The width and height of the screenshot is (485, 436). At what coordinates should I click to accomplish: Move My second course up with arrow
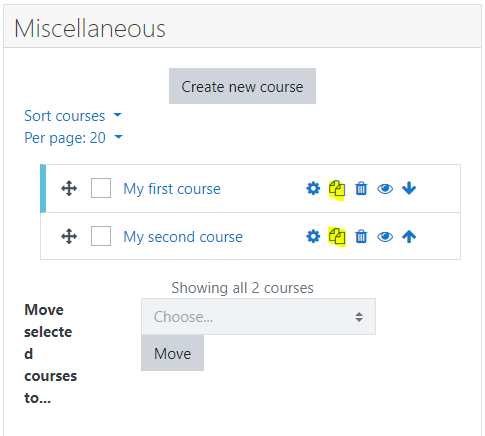[409, 237]
